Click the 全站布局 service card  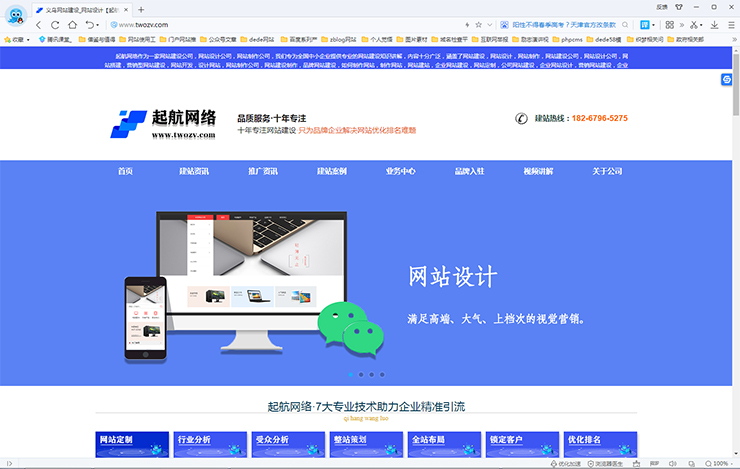point(445,444)
